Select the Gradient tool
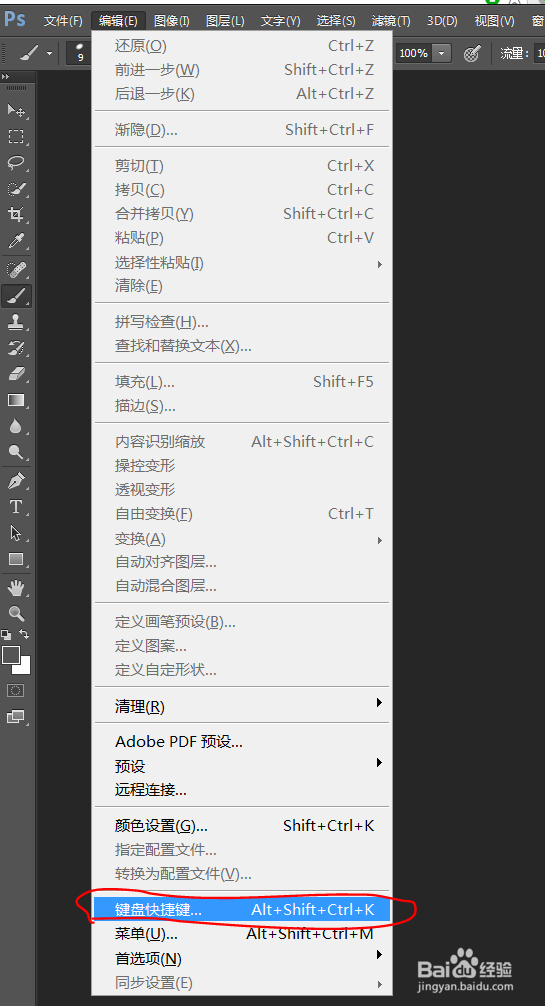545x1006 pixels. pos(16,400)
